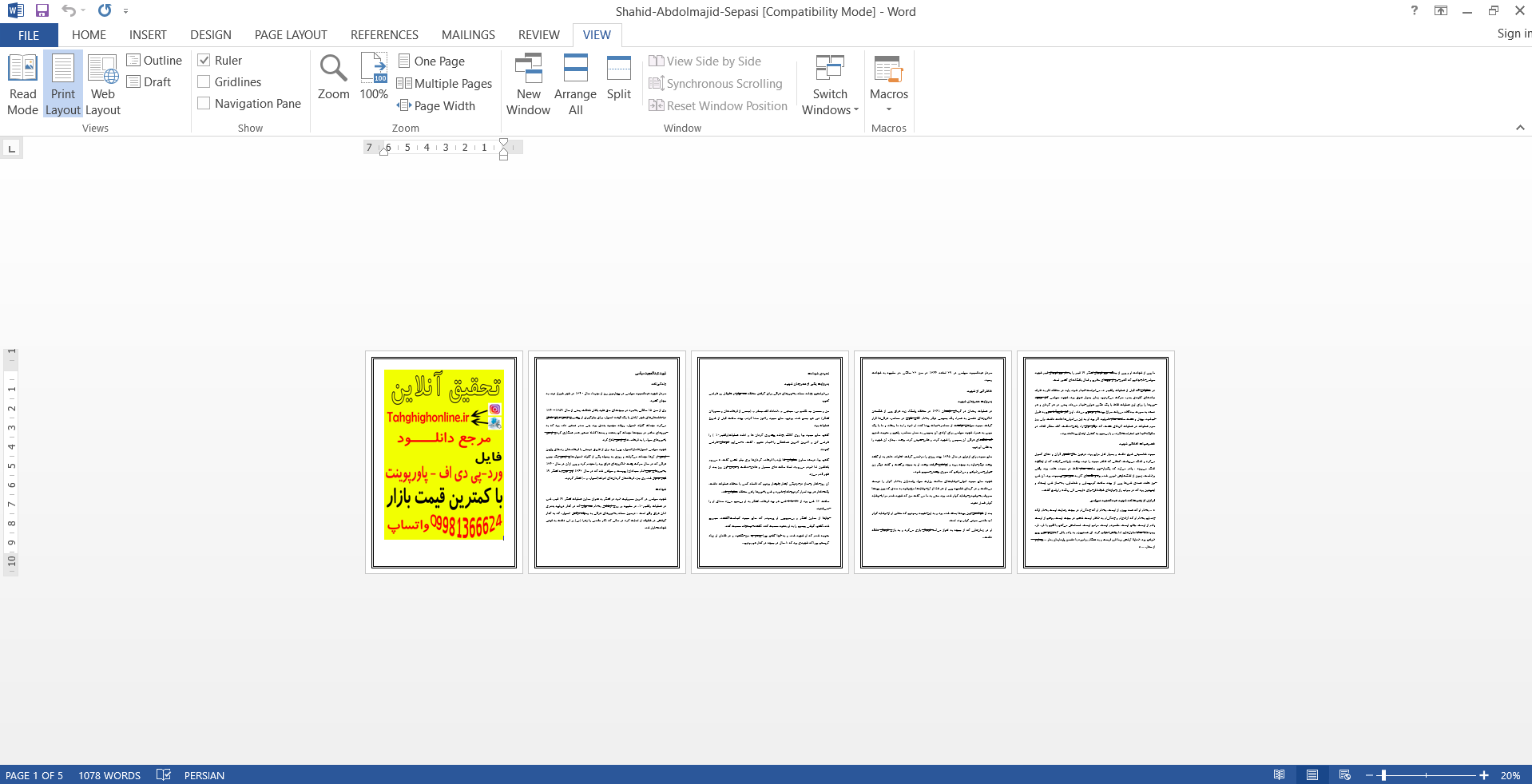The height and width of the screenshot is (784, 1532).
Task: Expand the Switch Windows dropdown
Action: [830, 85]
